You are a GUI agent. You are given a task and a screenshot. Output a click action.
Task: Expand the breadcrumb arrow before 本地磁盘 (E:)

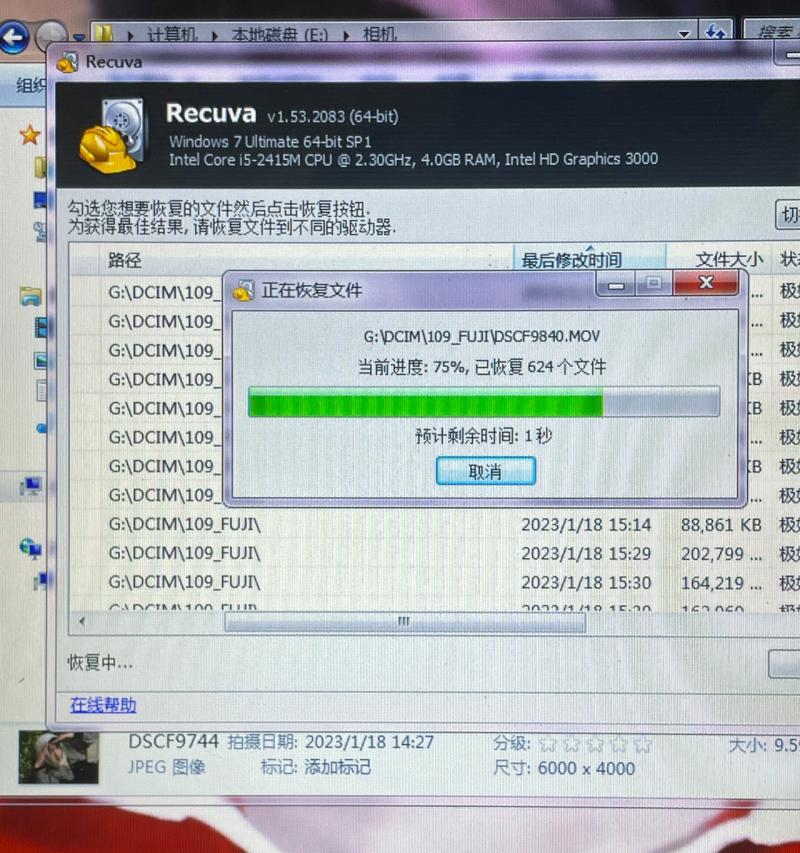[215, 36]
